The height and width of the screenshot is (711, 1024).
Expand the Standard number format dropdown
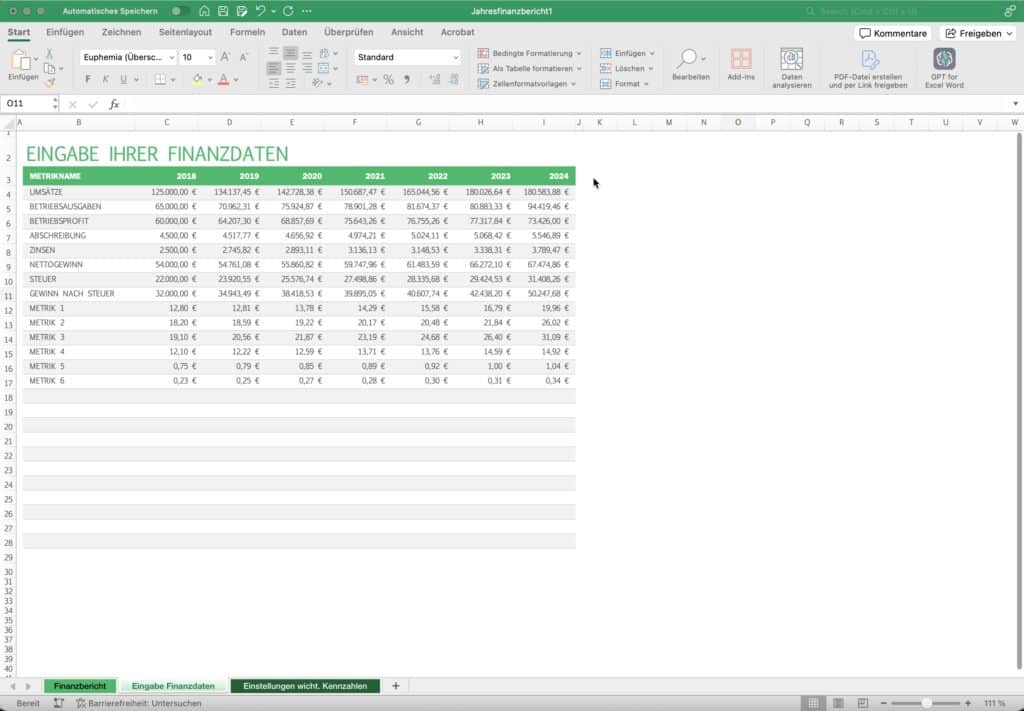pyautogui.click(x=455, y=58)
